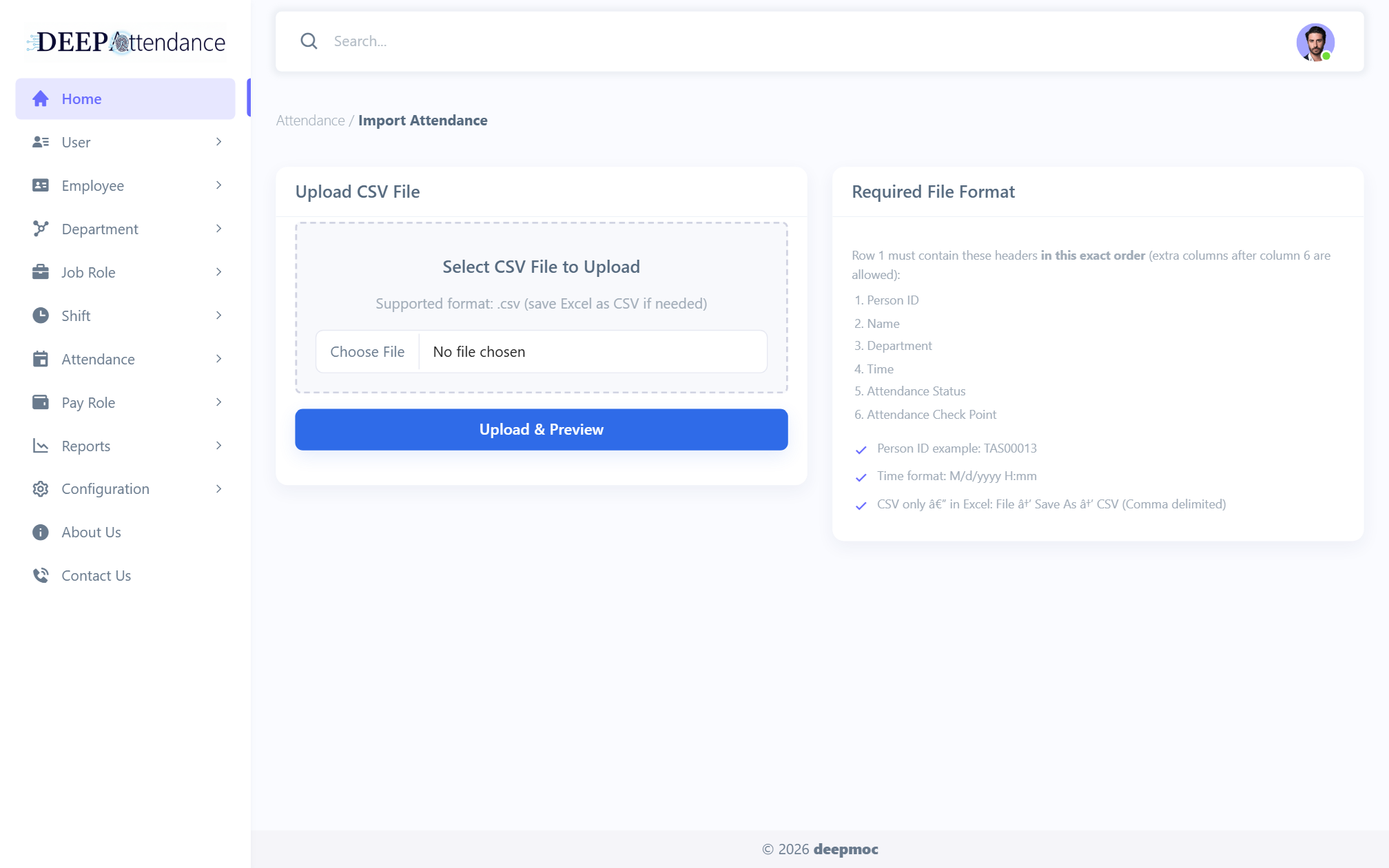Click the search magnifier icon
Image resolution: width=1389 pixels, height=868 pixels.
click(309, 41)
